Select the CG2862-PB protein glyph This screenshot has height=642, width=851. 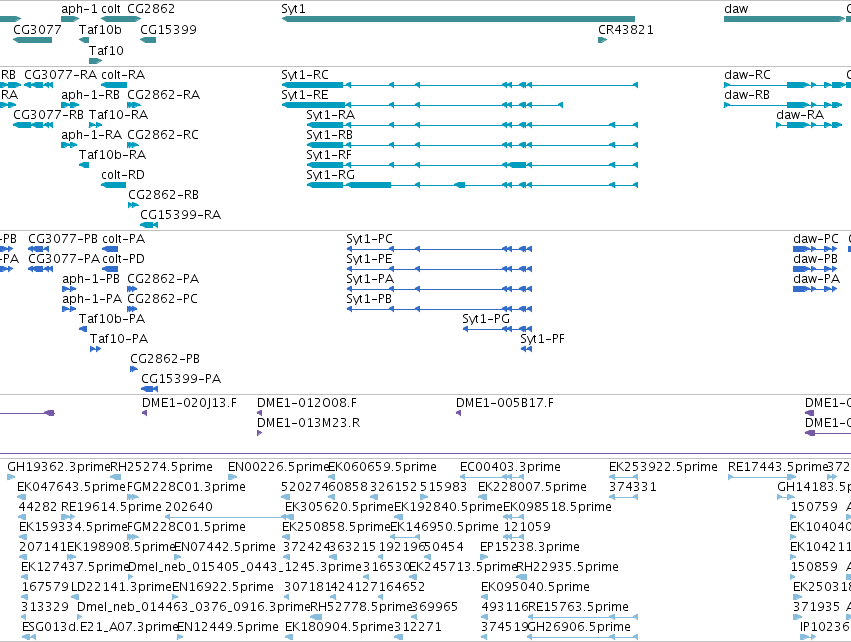(134, 369)
